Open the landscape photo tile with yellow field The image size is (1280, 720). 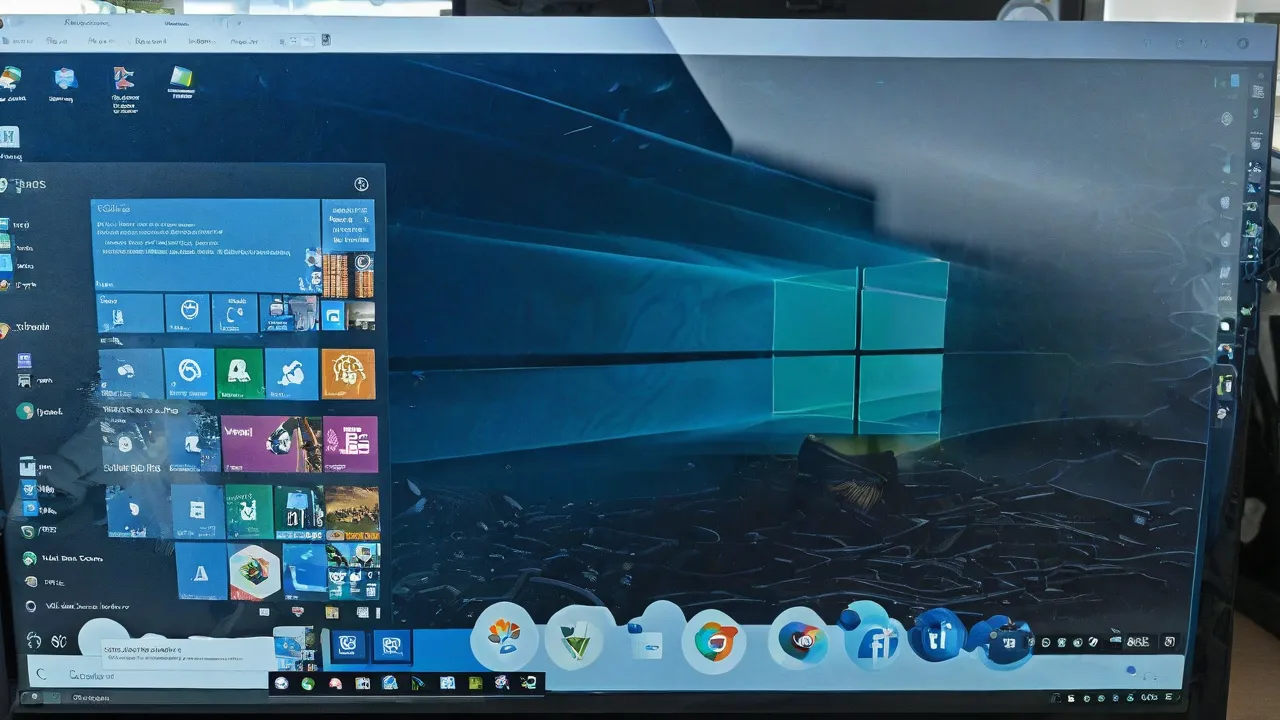(353, 512)
